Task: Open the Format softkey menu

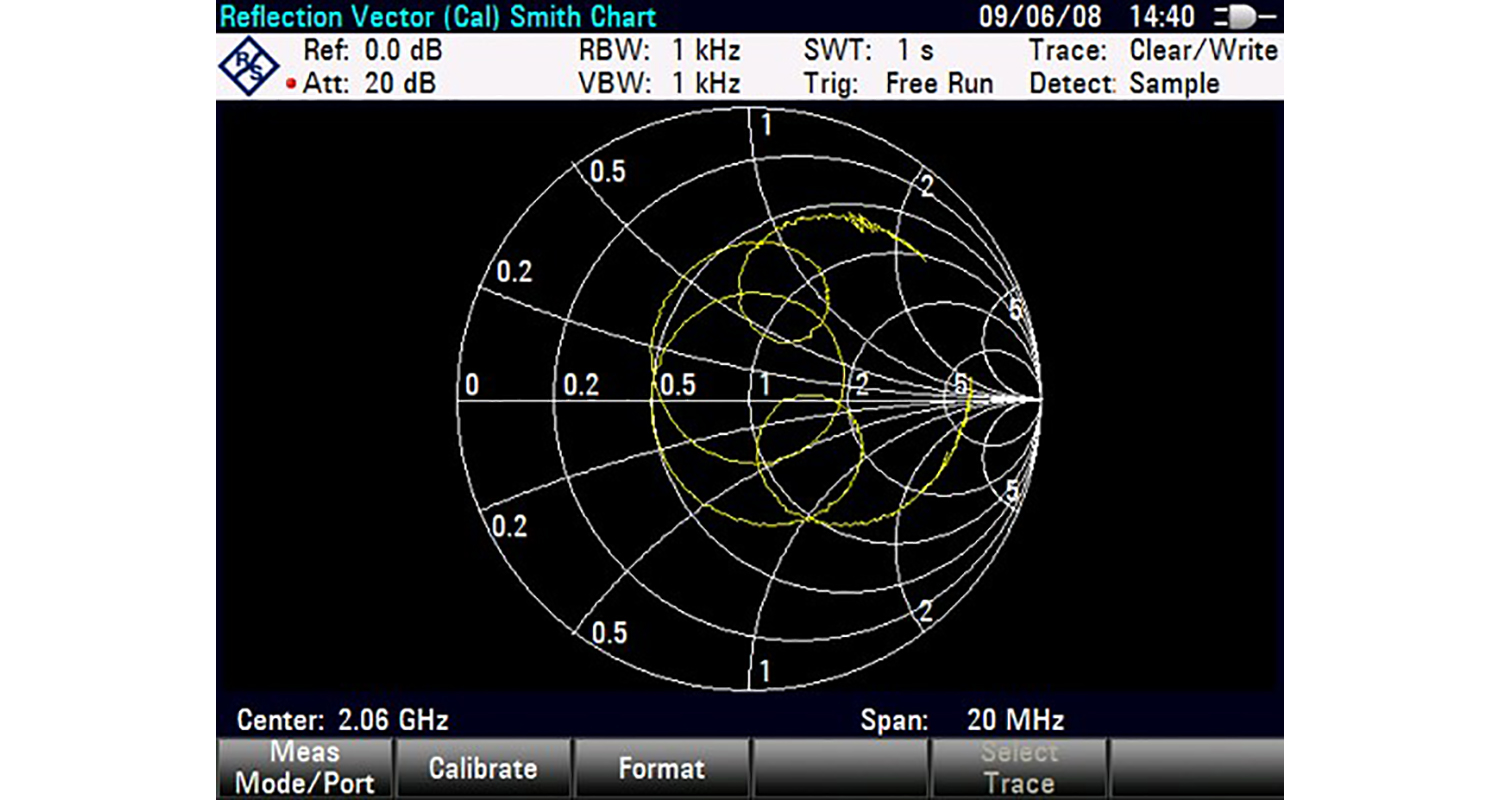Action: [x=661, y=768]
